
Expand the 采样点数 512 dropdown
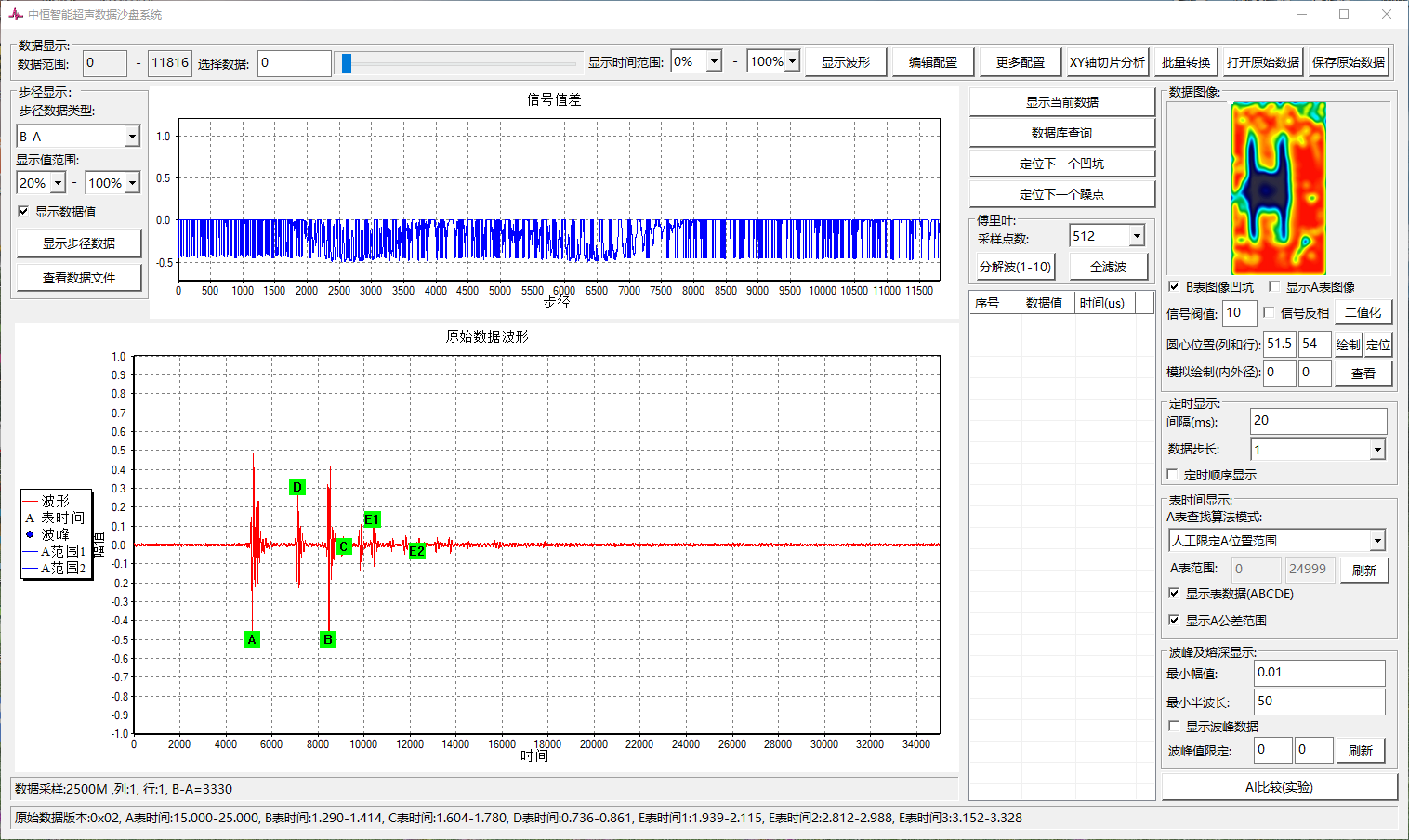click(x=1137, y=237)
